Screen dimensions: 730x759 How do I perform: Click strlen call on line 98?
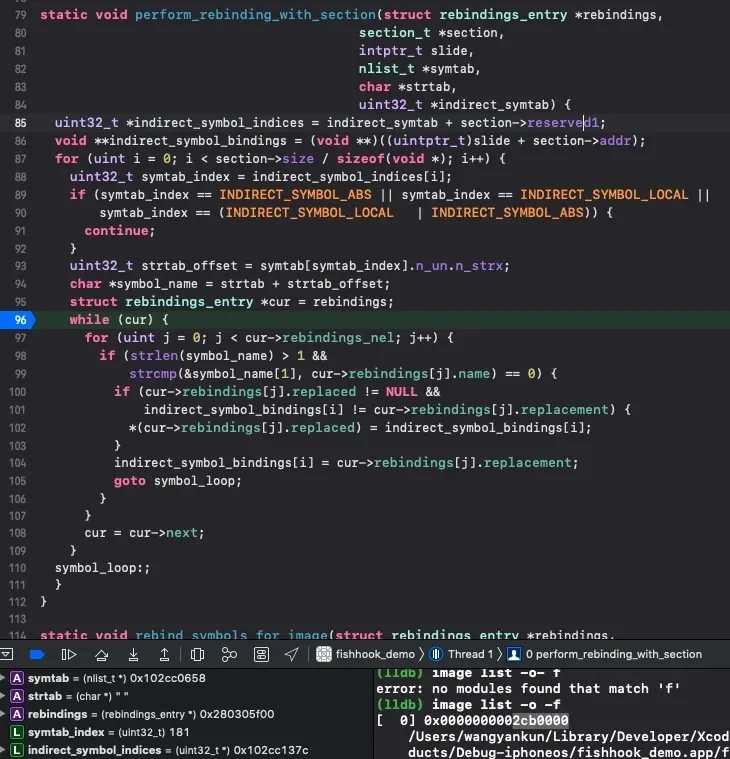(154, 356)
